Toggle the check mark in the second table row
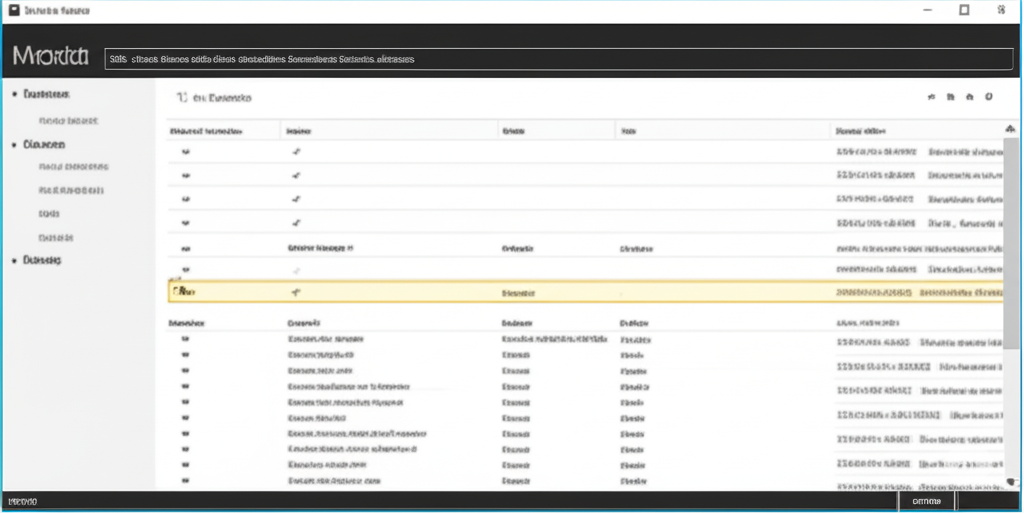This screenshot has width=1024, height=513. pos(296,176)
